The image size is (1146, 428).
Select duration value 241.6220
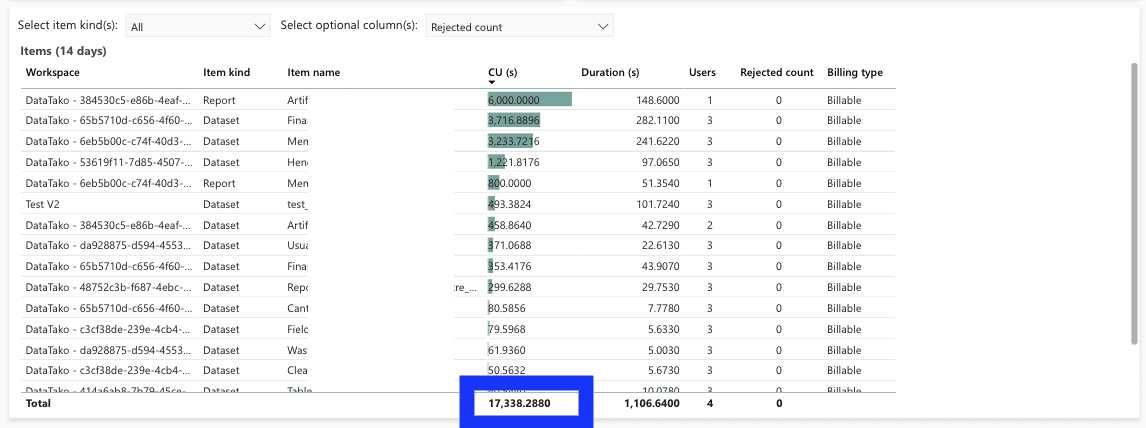[656, 141]
